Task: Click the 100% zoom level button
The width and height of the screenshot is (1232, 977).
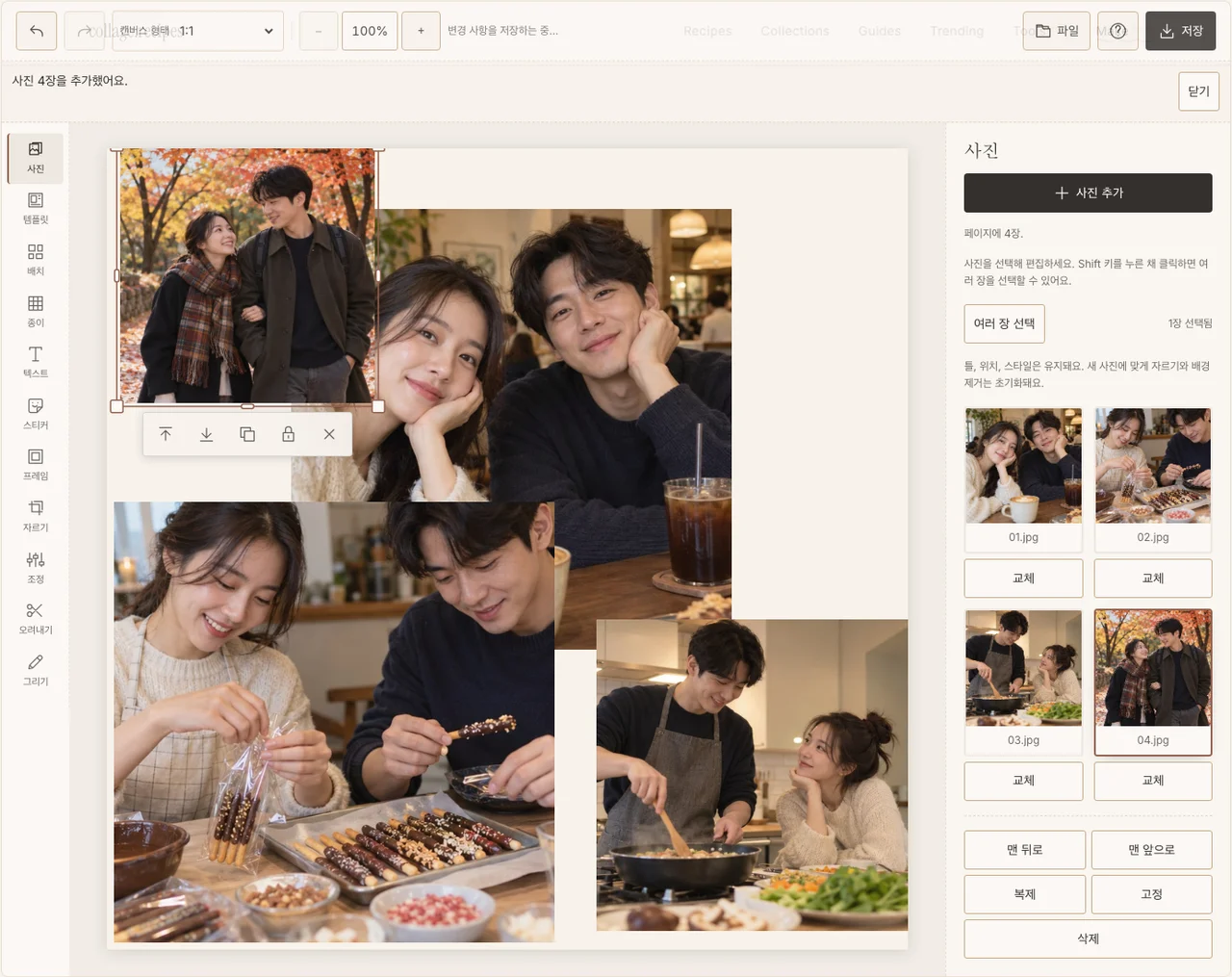Action: (370, 31)
